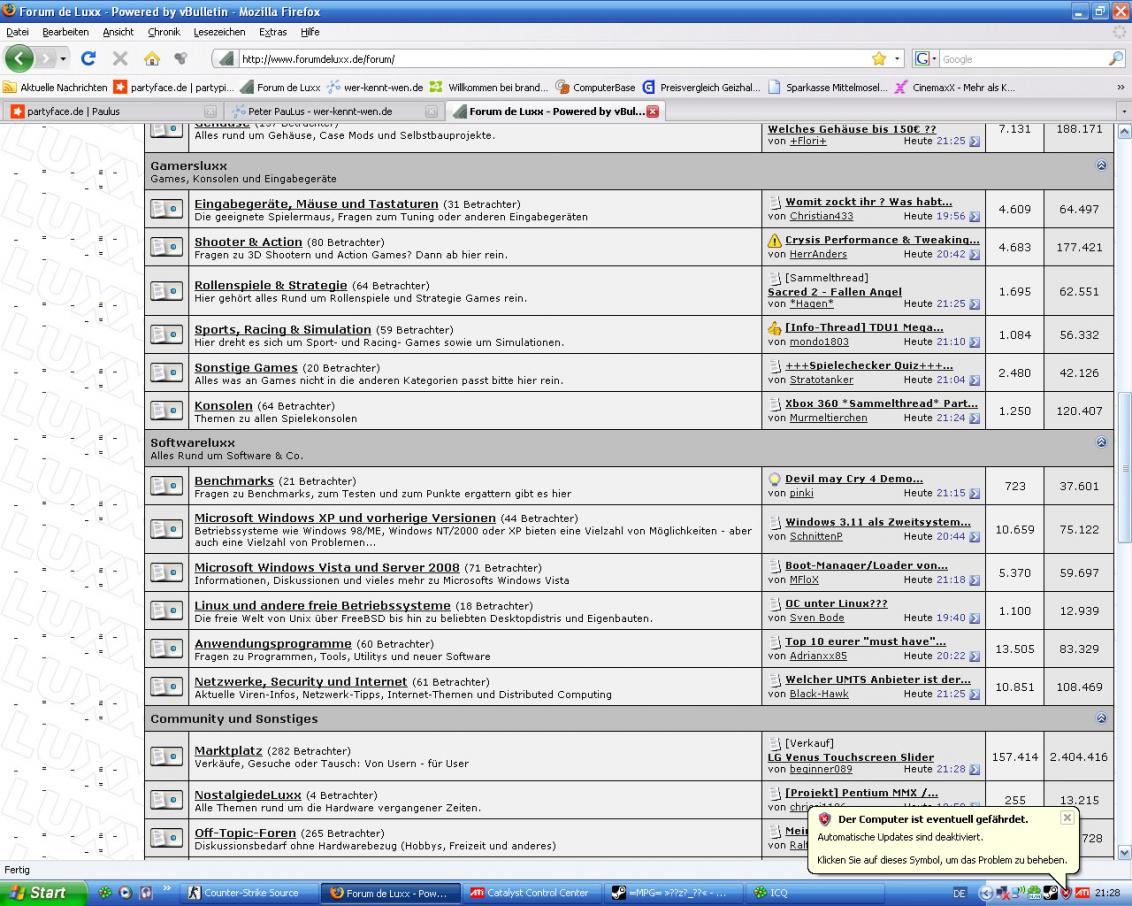
Task: Open the Google search engine dropdown
Action: [934, 58]
